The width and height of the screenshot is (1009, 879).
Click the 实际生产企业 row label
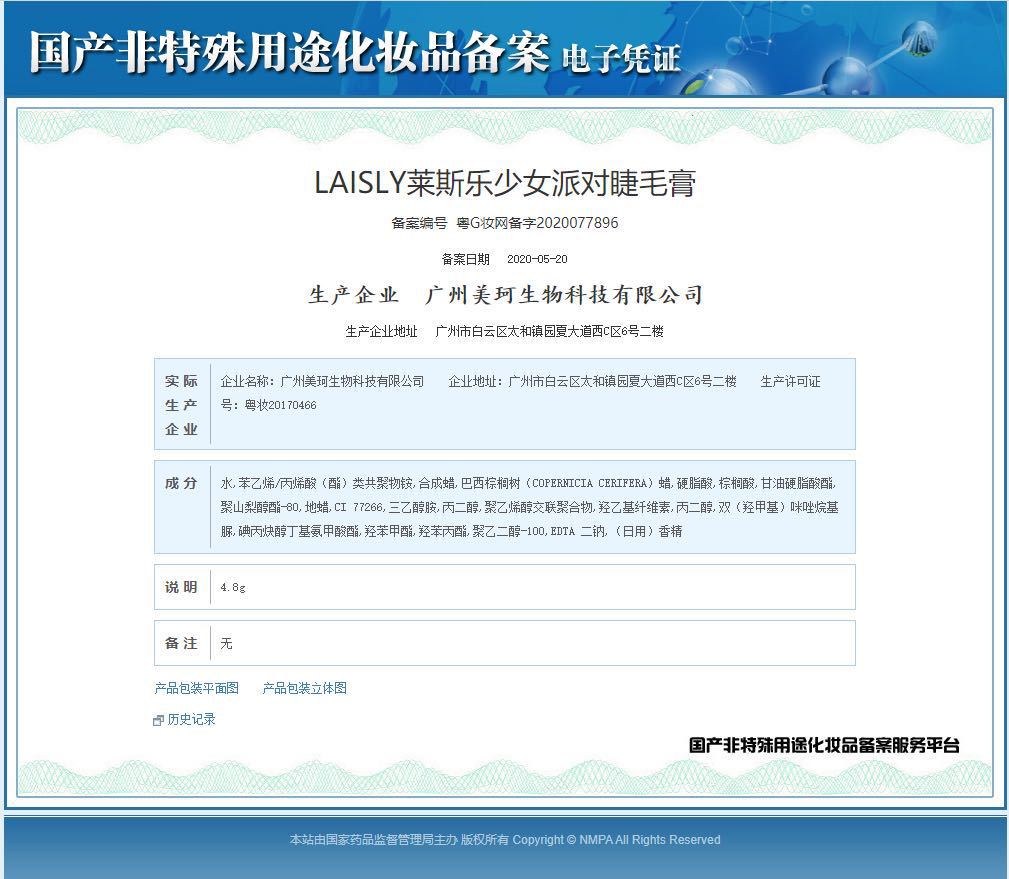pos(181,405)
